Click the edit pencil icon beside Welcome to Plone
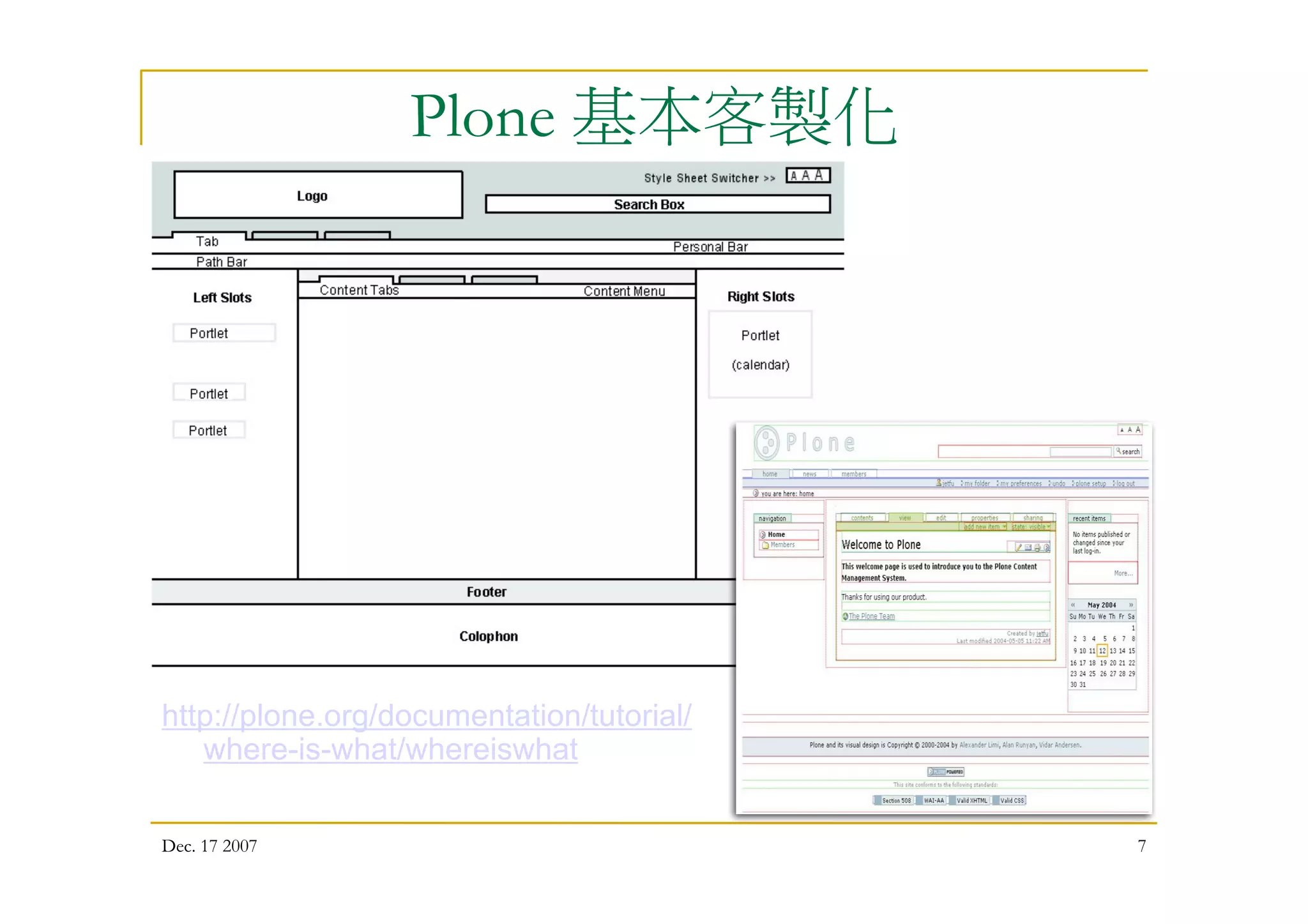The height and width of the screenshot is (924, 1308). tap(1019, 547)
